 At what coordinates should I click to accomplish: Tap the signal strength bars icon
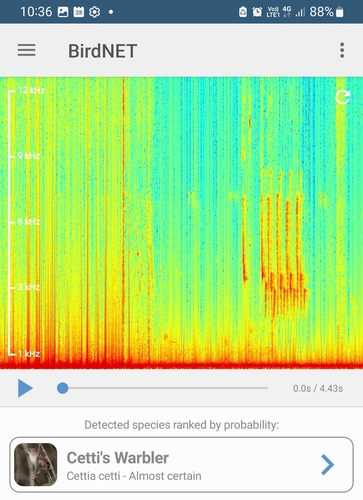(x=300, y=12)
